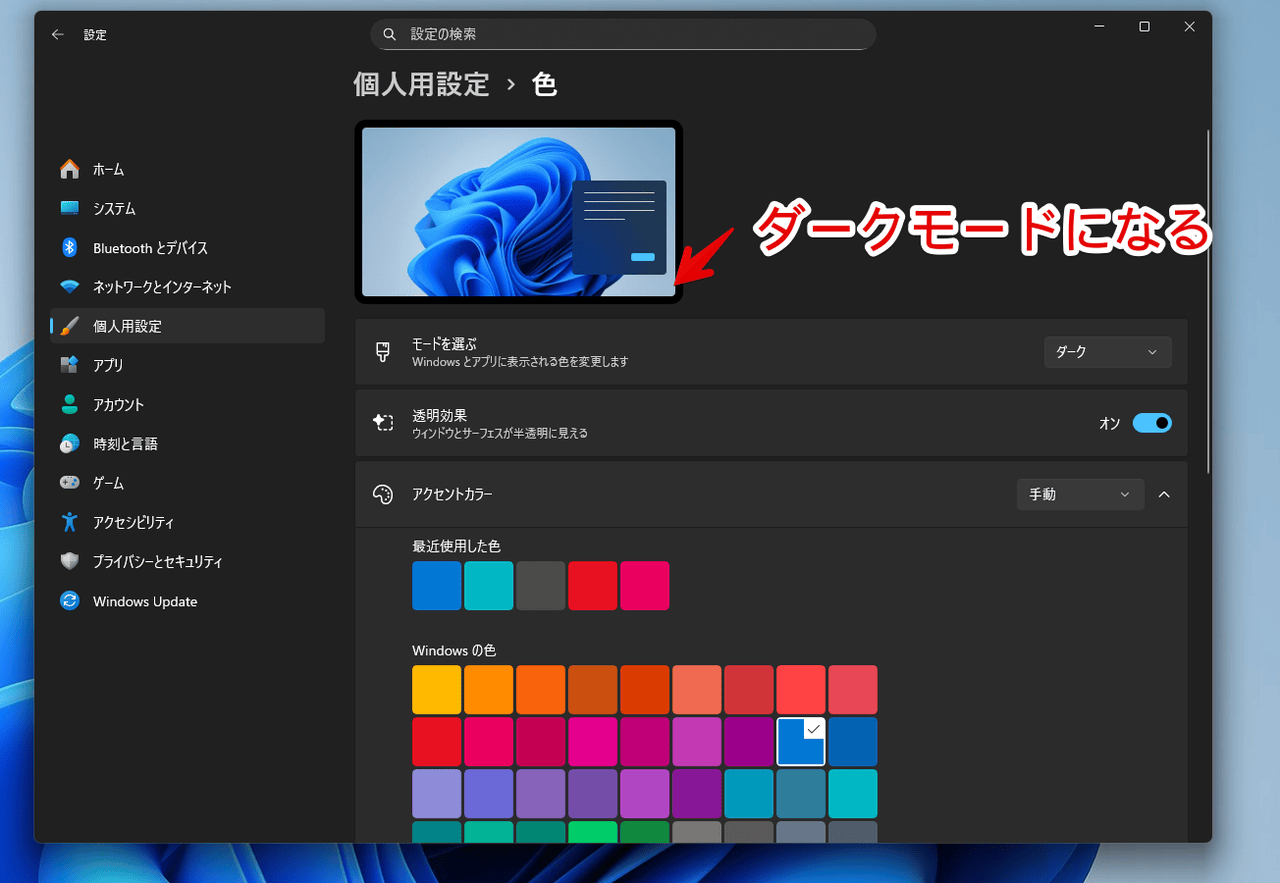Click the Home icon in sidebar
This screenshot has height=883, width=1280.
pyautogui.click(x=69, y=170)
